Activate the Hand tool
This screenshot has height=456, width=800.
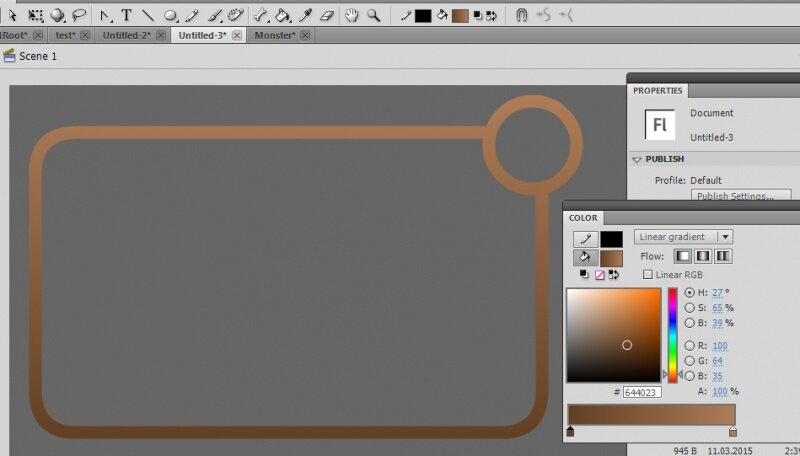pos(352,16)
